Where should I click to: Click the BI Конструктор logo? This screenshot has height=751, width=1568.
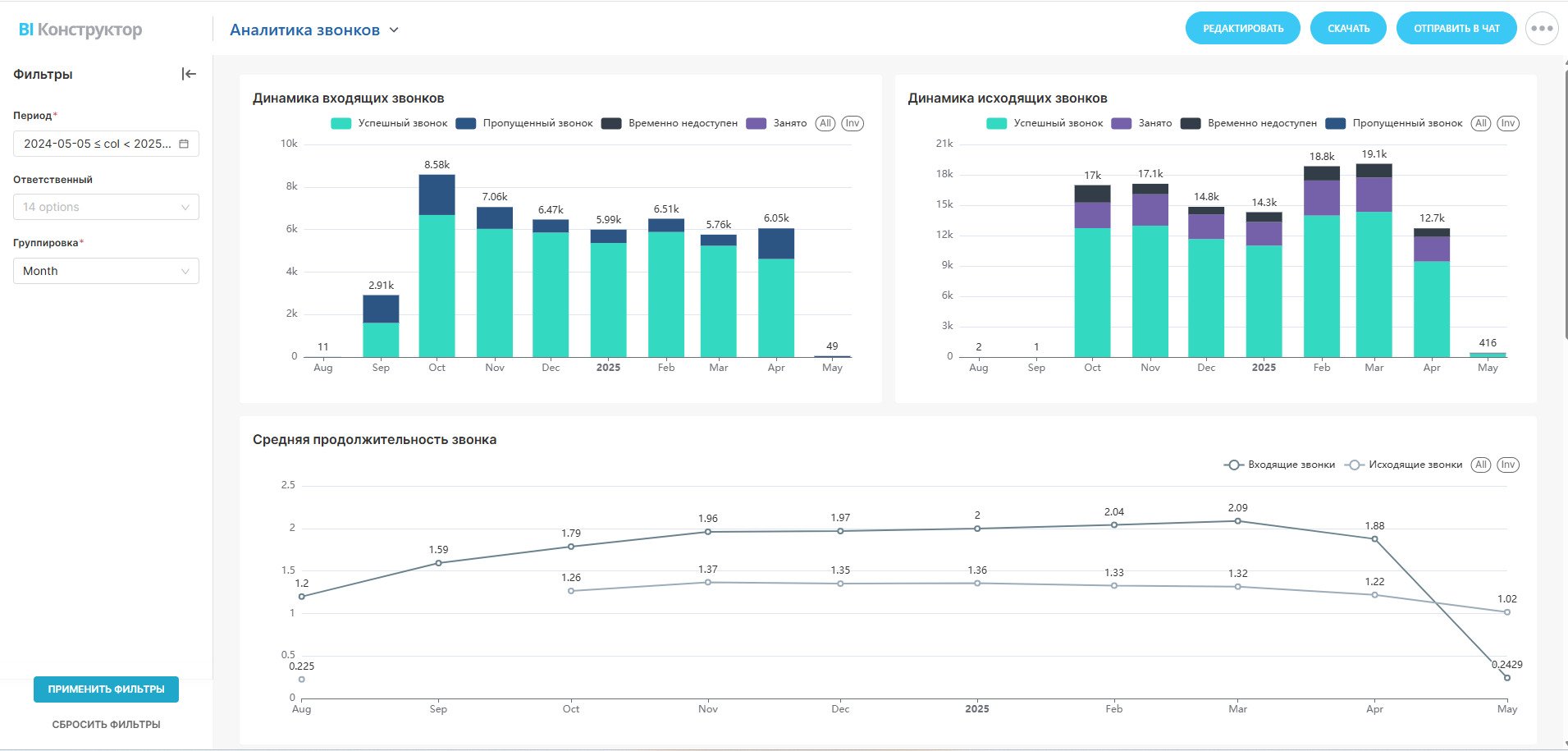click(x=80, y=30)
